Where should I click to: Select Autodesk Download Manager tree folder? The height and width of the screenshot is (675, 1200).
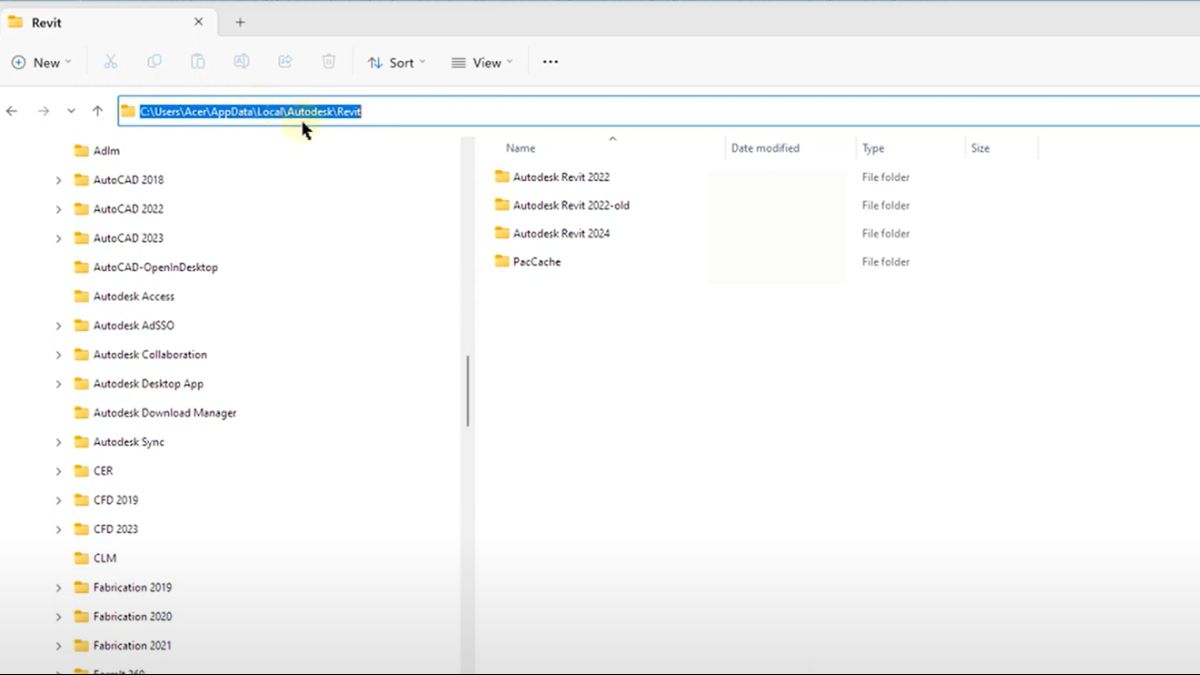(165, 413)
